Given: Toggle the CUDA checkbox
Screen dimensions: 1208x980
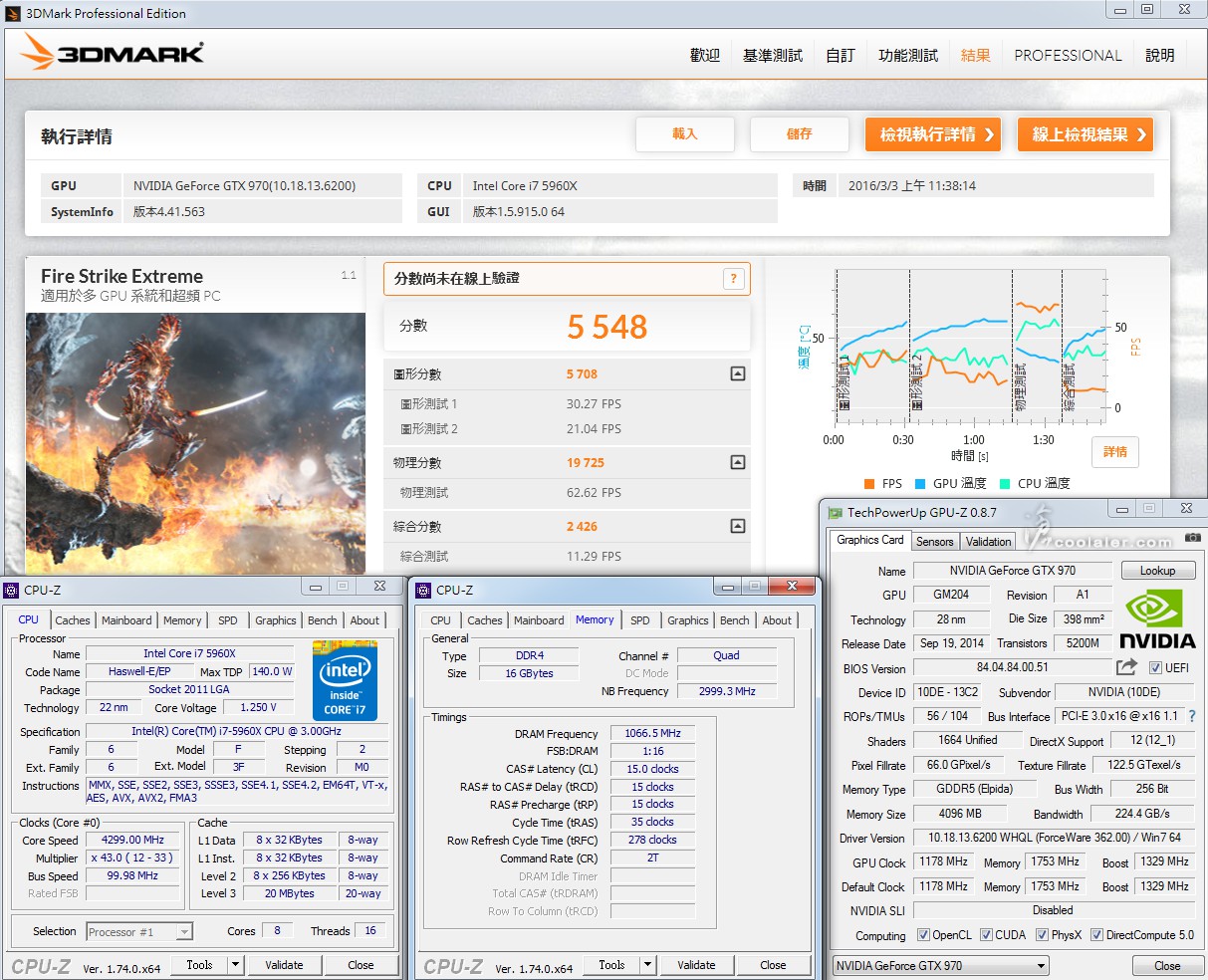Looking at the screenshot, I should coord(986,935).
